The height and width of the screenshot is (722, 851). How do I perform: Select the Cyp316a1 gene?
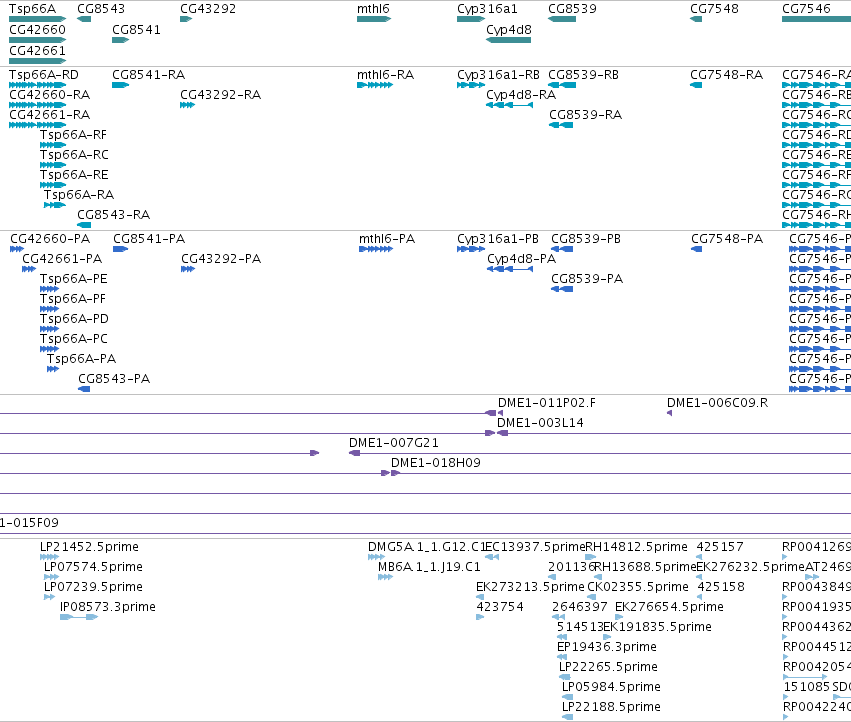(471, 19)
